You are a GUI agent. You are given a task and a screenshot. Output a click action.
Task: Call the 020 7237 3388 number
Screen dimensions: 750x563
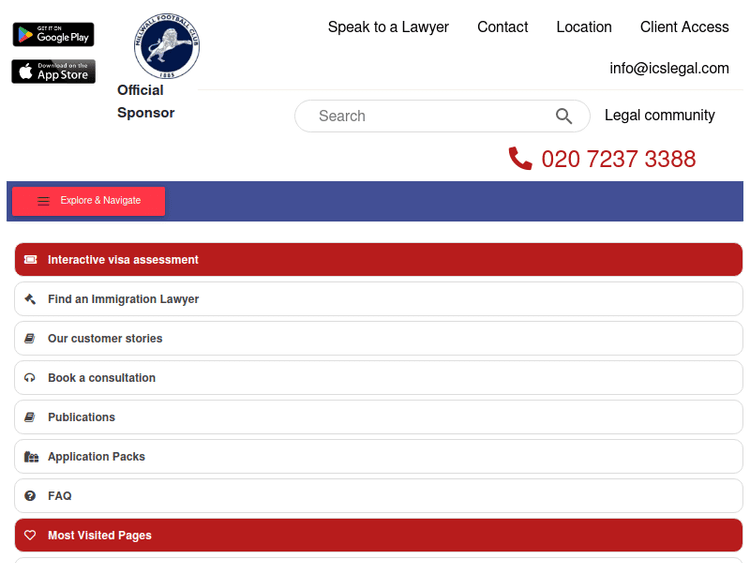(618, 159)
